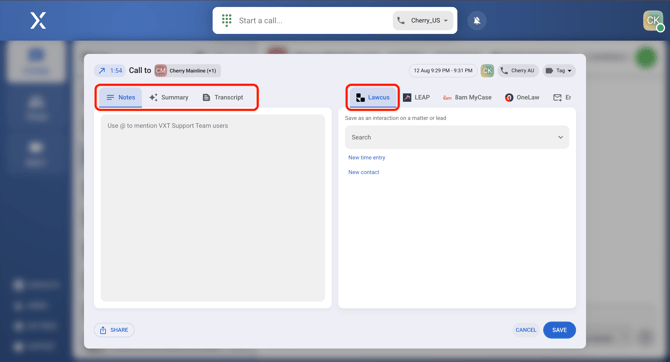Click the New contact link

(364, 172)
